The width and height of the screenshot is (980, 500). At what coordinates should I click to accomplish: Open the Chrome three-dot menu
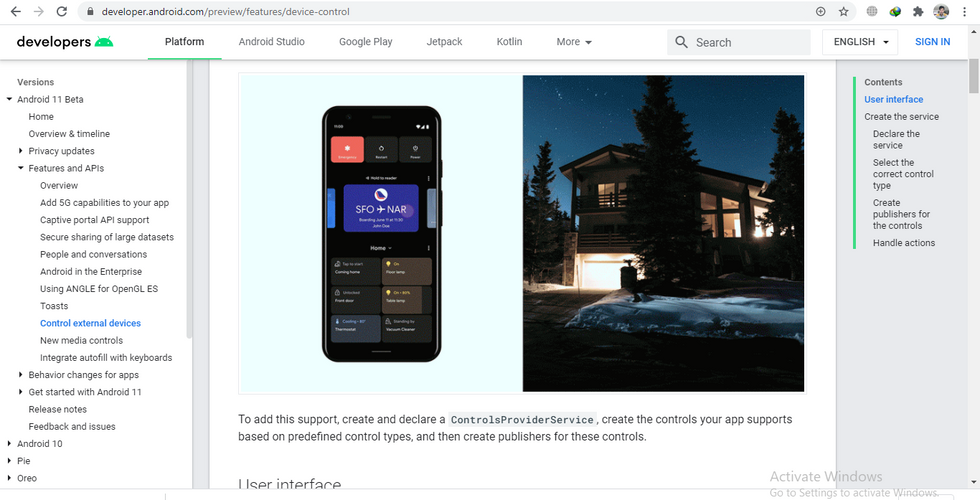(x=965, y=11)
